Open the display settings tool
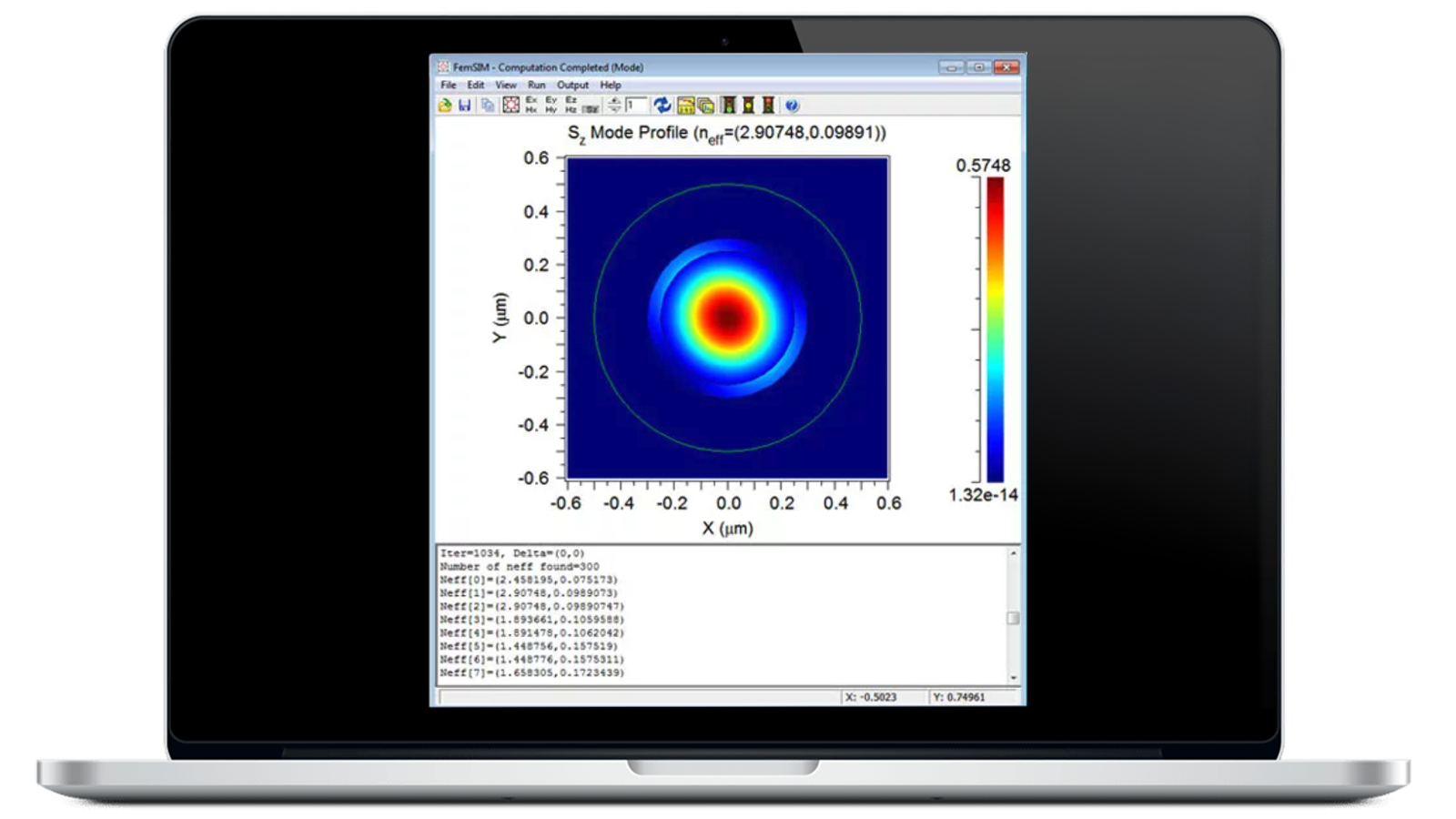This screenshot has height=819, width=1456. pos(684,105)
